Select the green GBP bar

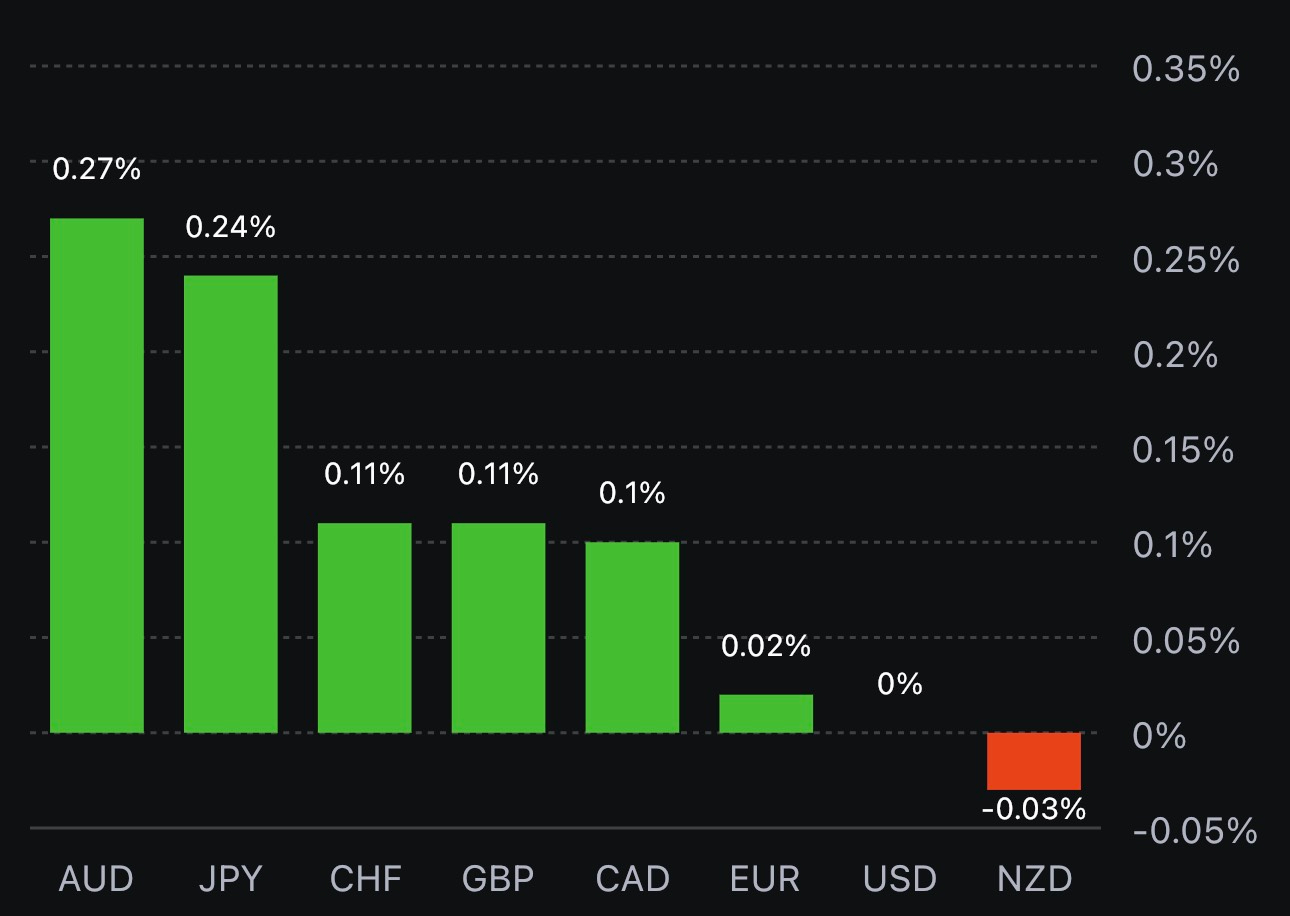[498, 627]
